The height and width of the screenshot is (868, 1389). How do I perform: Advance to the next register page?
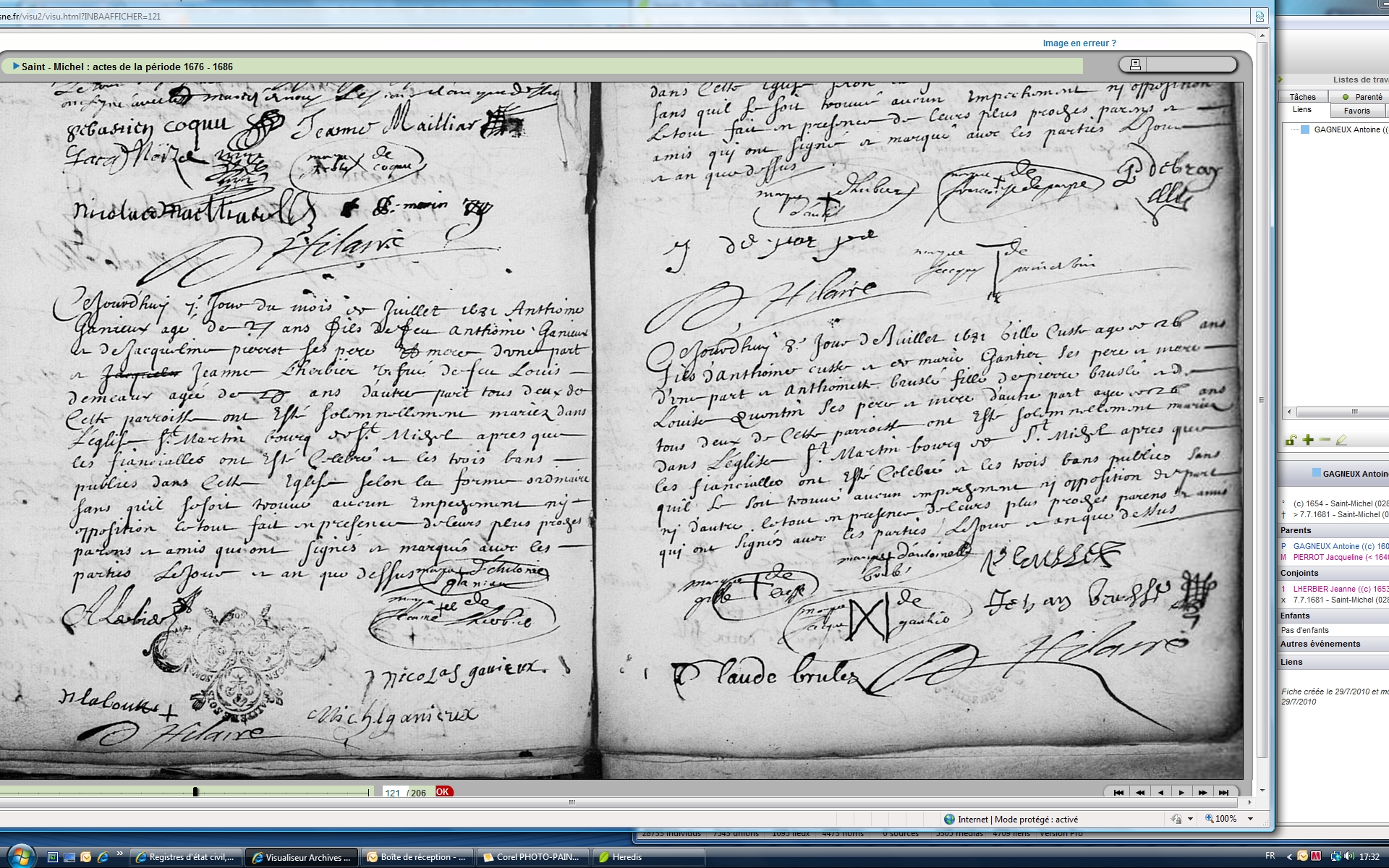click(1181, 793)
